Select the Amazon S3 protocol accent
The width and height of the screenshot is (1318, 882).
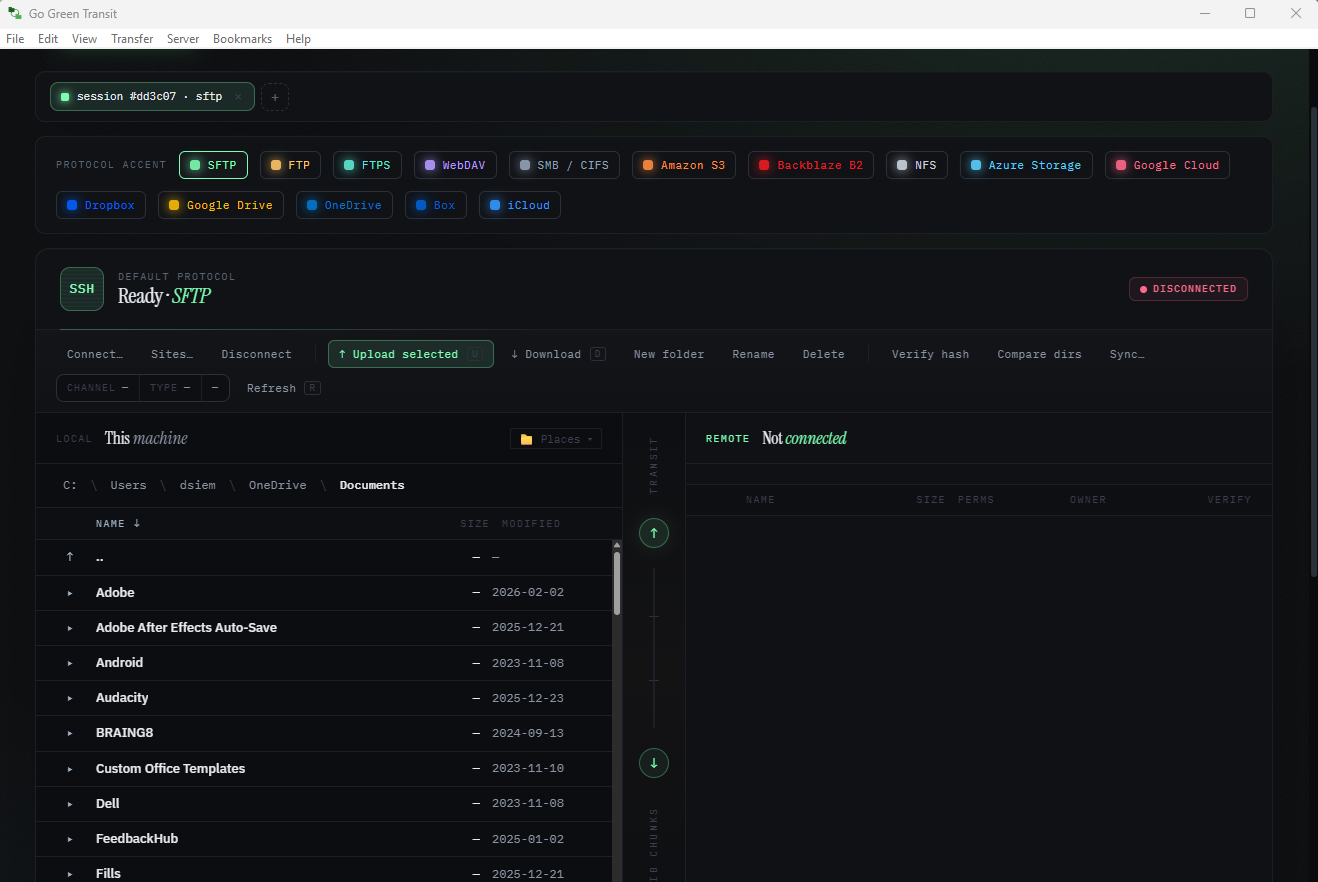(684, 165)
